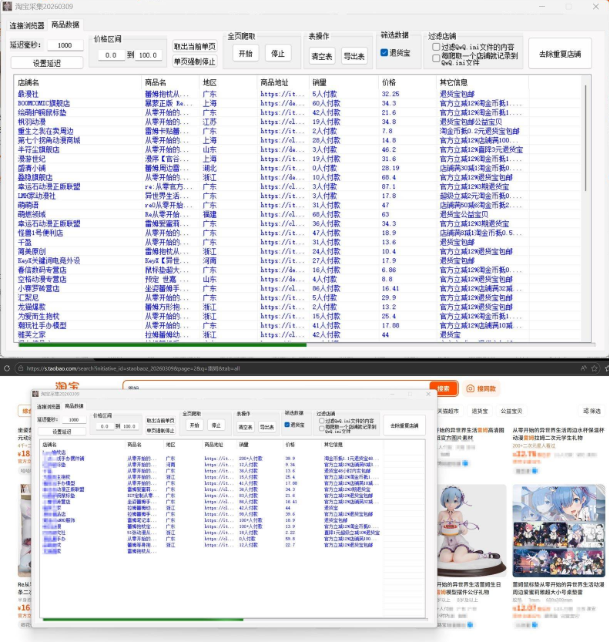Select row for shop 重生之我在卖周边
This screenshot has height=642, width=609.
[x=270, y=131]
